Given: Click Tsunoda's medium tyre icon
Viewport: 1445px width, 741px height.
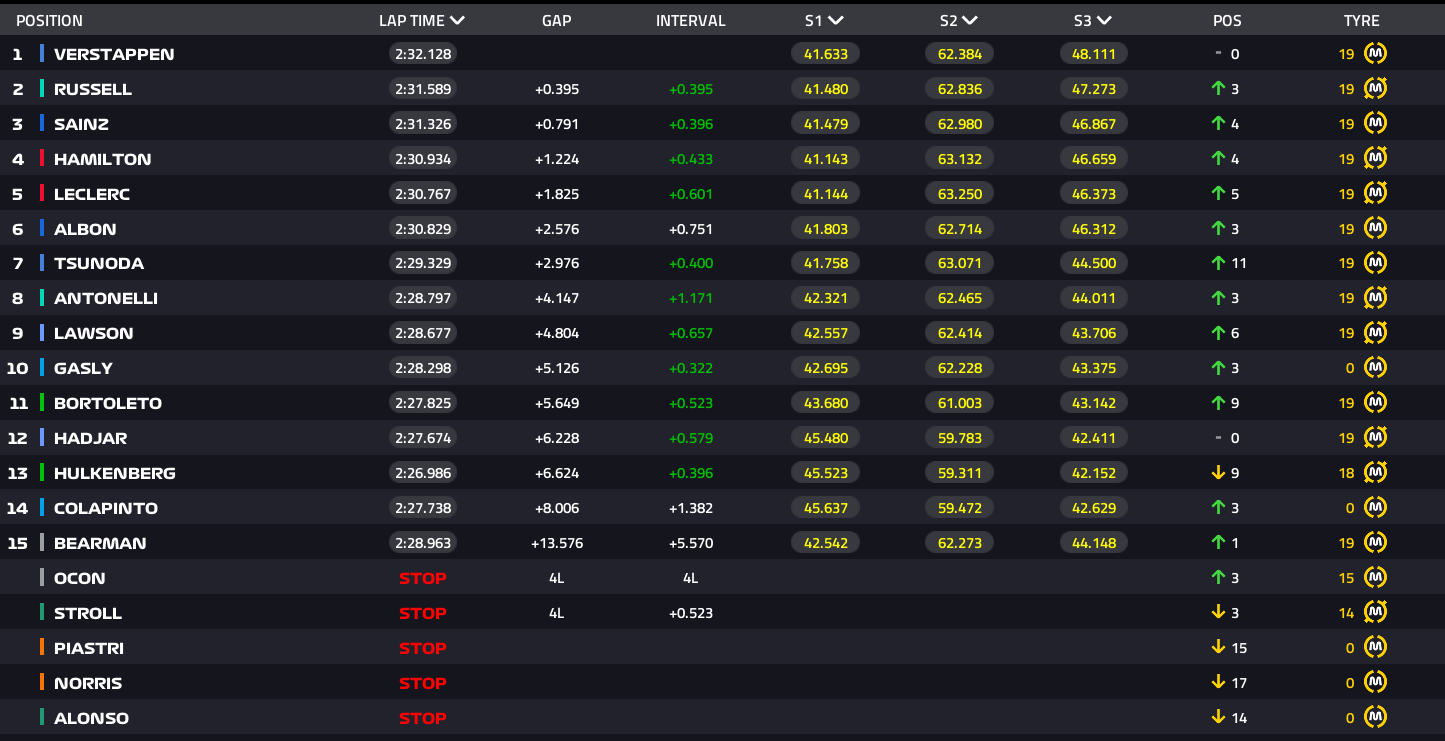Looking at the screenshot, I should 1376,263.
